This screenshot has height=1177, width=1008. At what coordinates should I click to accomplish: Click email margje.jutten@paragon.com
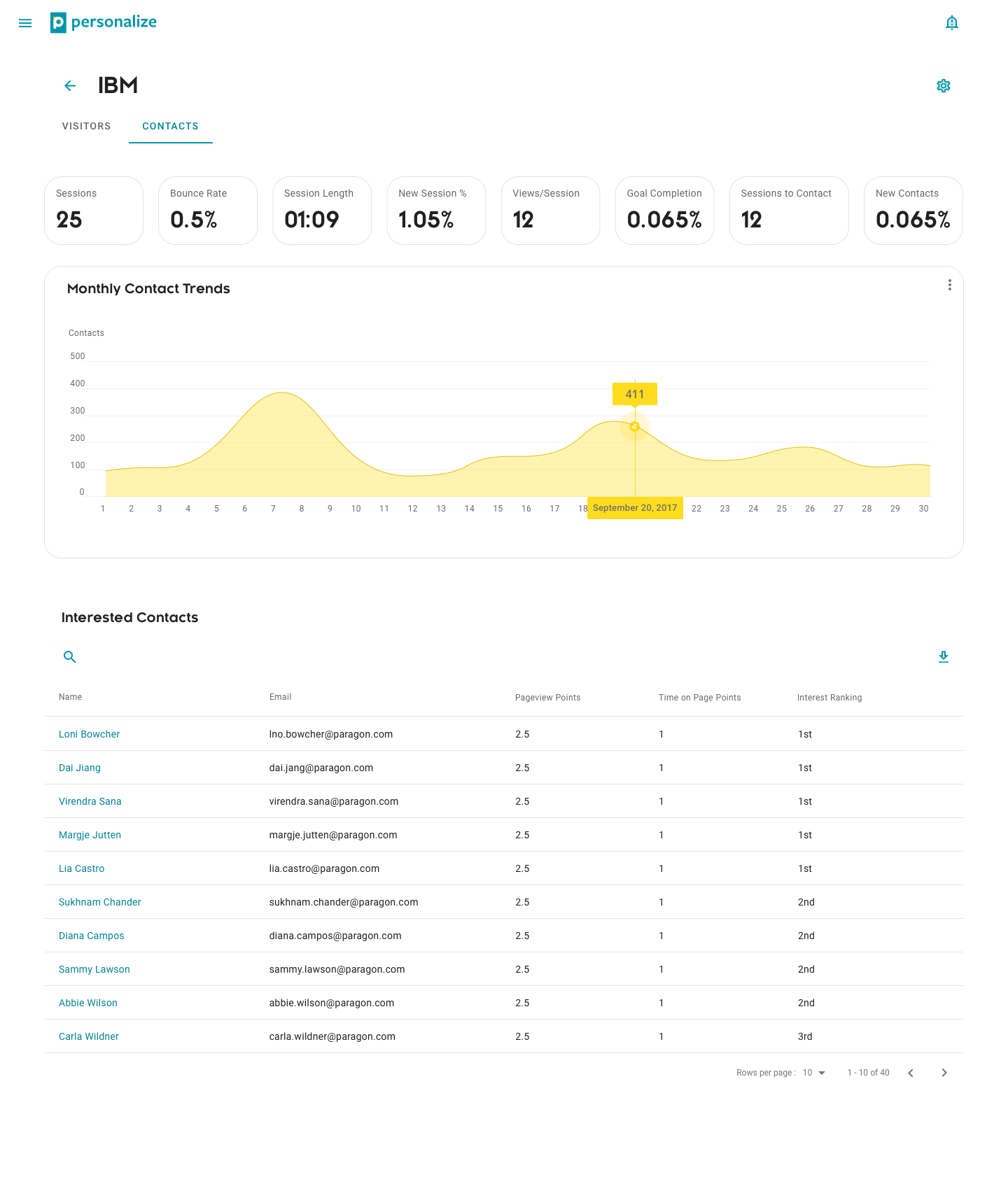coord(333,835)
